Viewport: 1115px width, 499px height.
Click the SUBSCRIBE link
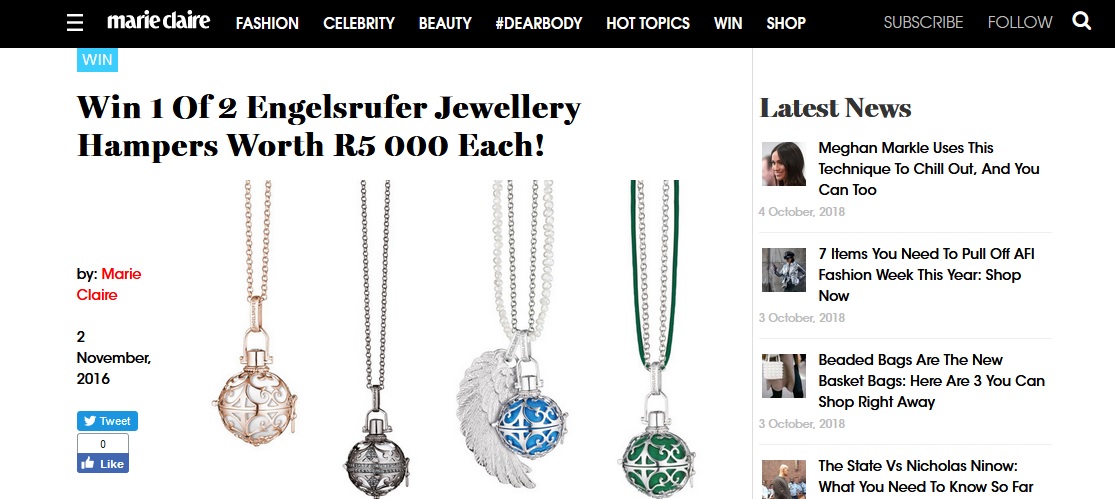point(923,23)
